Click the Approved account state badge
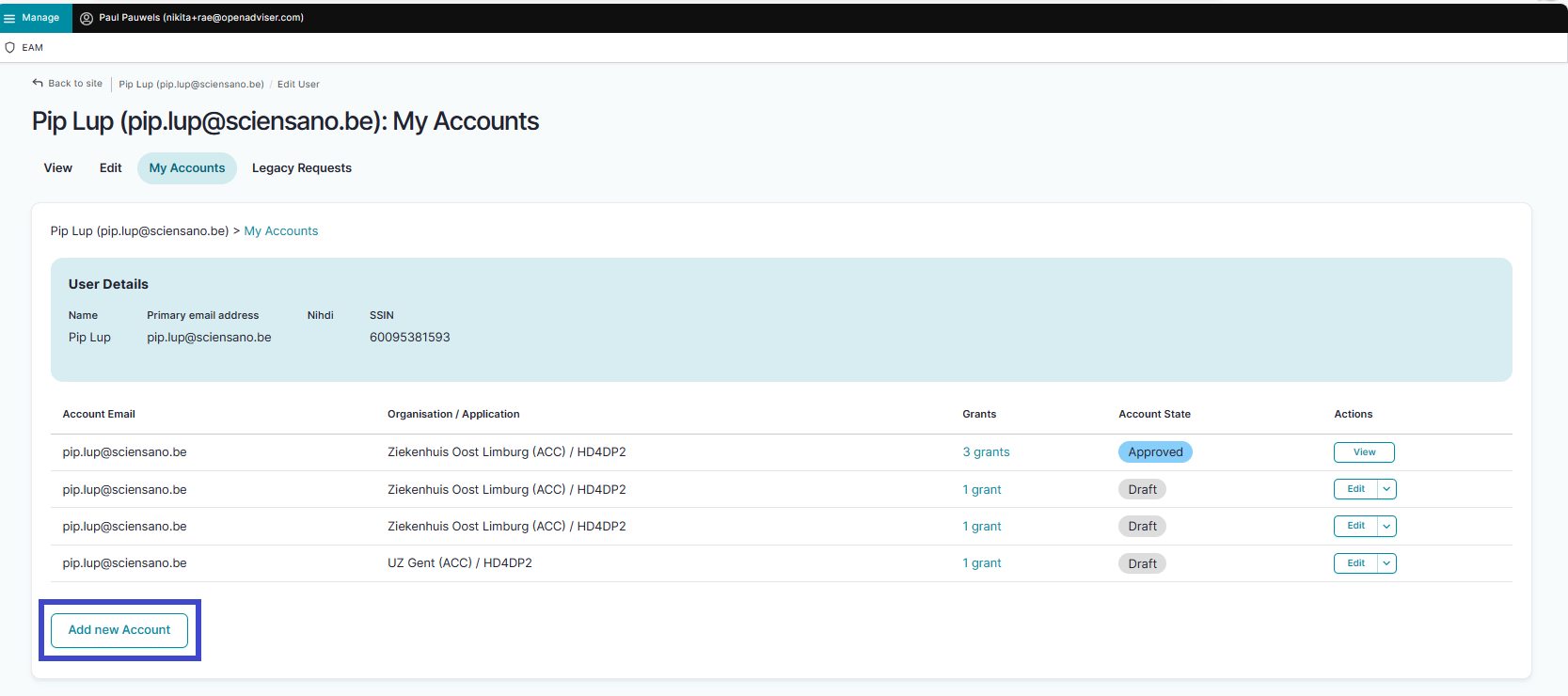This screenshot has width=1568, height=696. coord(1154,452)
